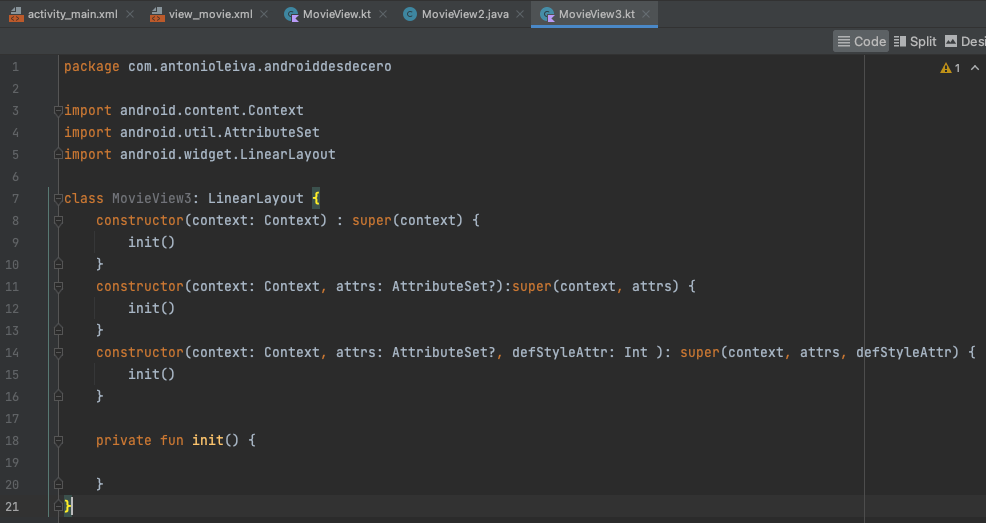
Task: Fold the first constructor at line 8
Action: 58,221
